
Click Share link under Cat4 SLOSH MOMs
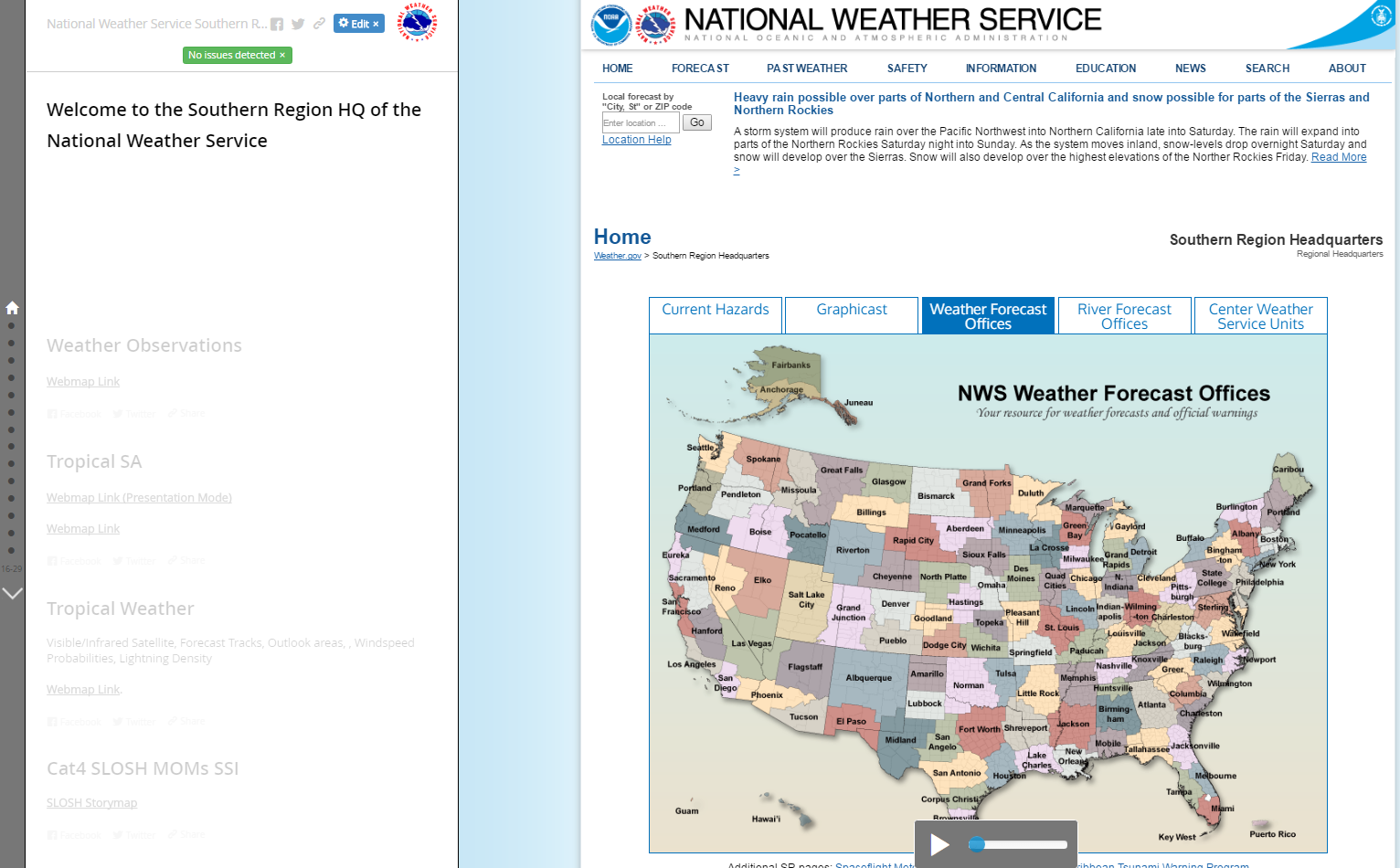pos(186,835)
